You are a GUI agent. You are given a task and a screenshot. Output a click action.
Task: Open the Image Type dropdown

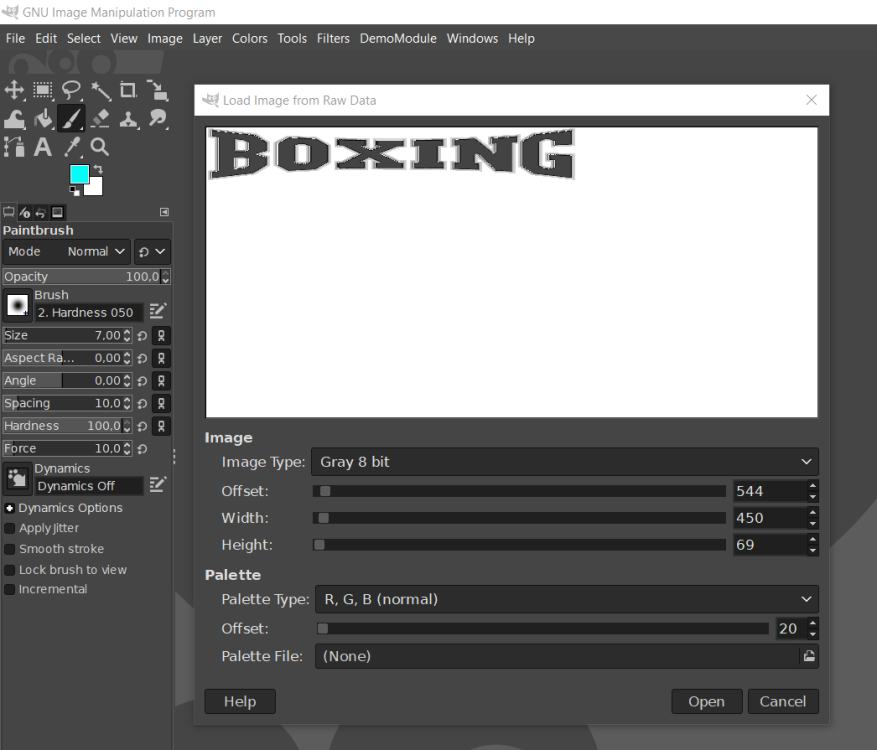click(564, 462)
